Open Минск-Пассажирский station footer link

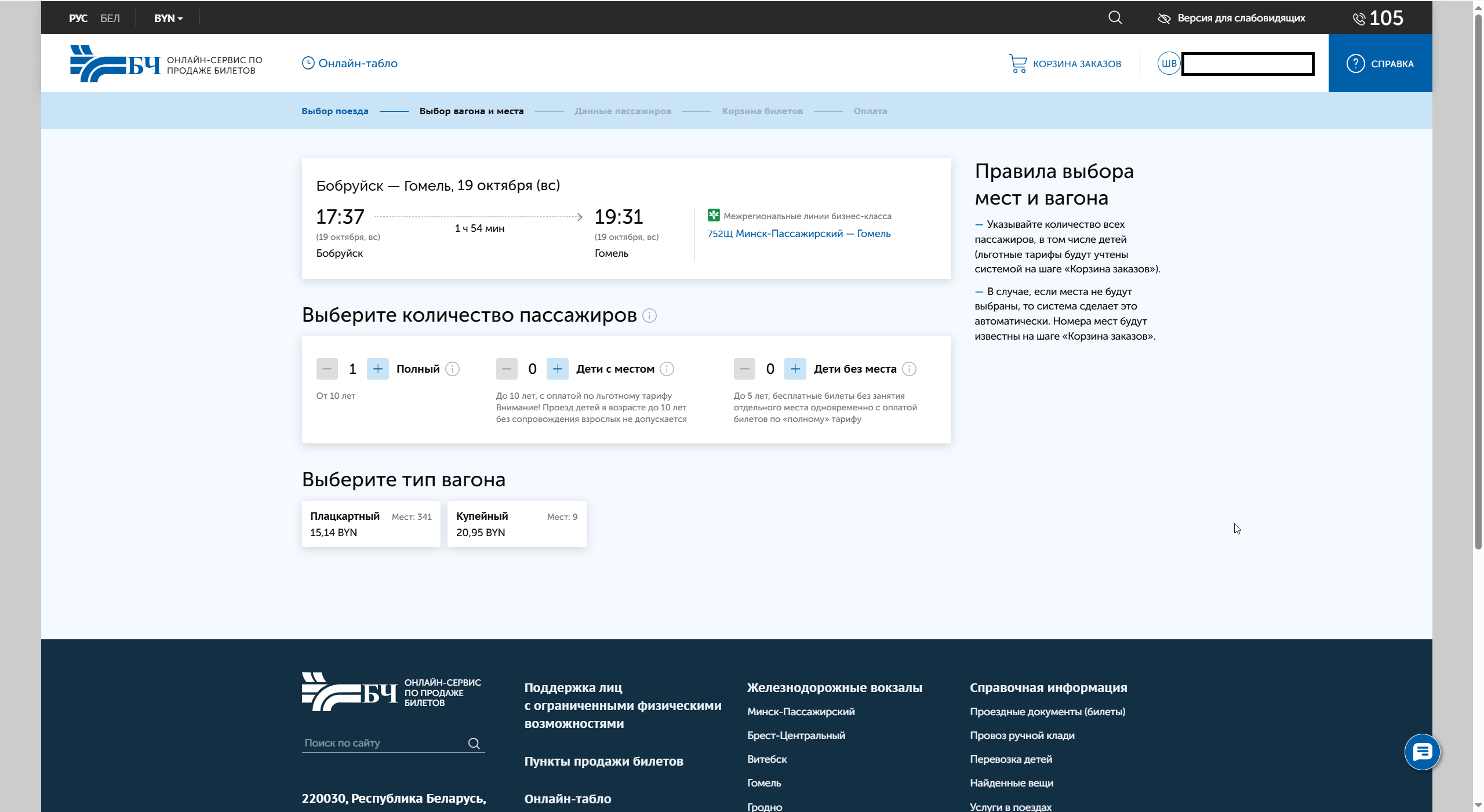pyautogui.click(x=801, y=711)
